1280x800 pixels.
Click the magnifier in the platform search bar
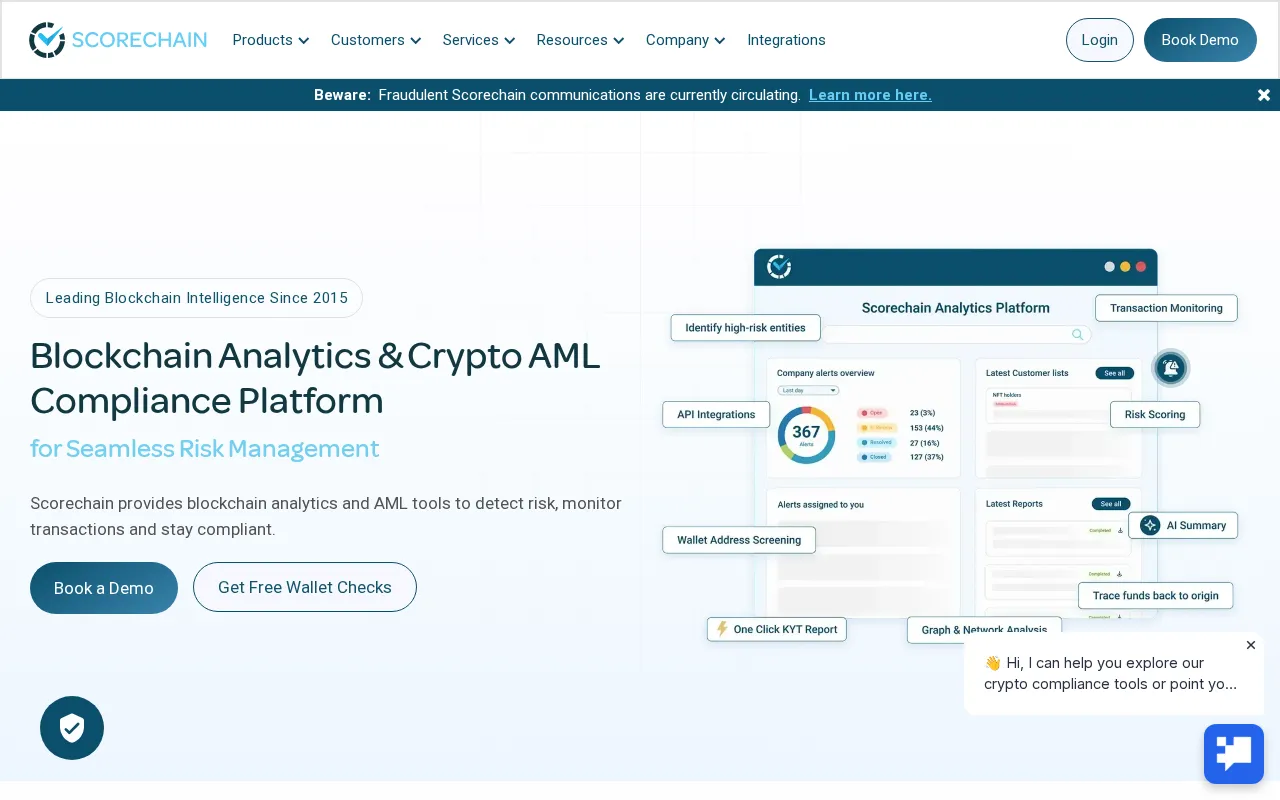[x=1077, y=335]
